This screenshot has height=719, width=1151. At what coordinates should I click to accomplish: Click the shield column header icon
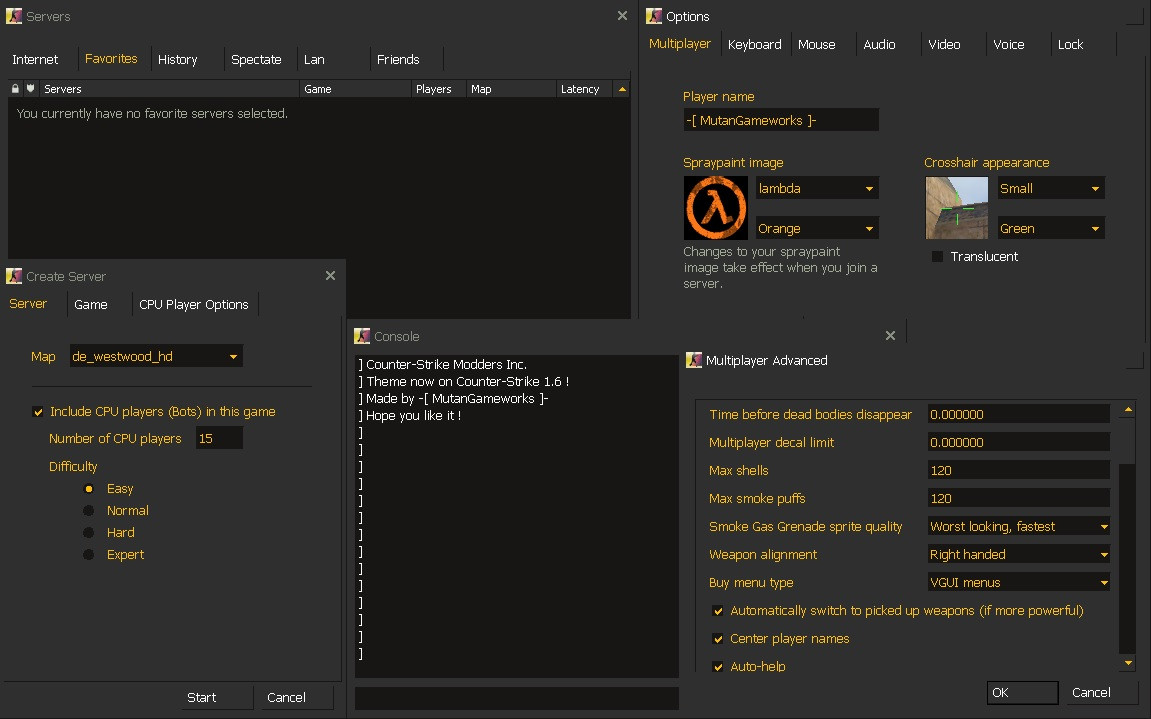point(29,88)
